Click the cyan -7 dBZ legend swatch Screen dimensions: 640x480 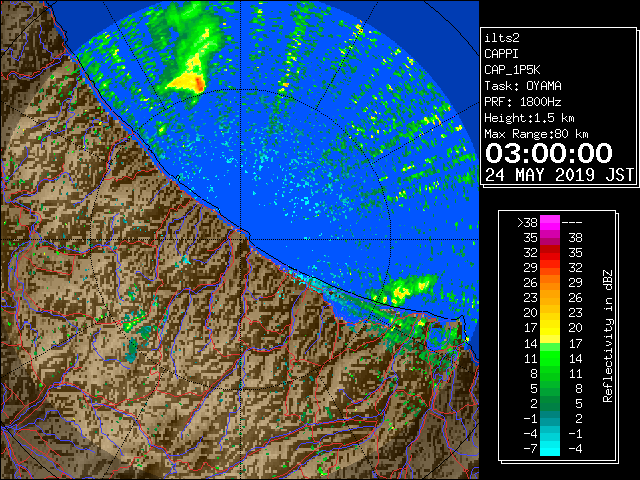(x=550, y=448)
